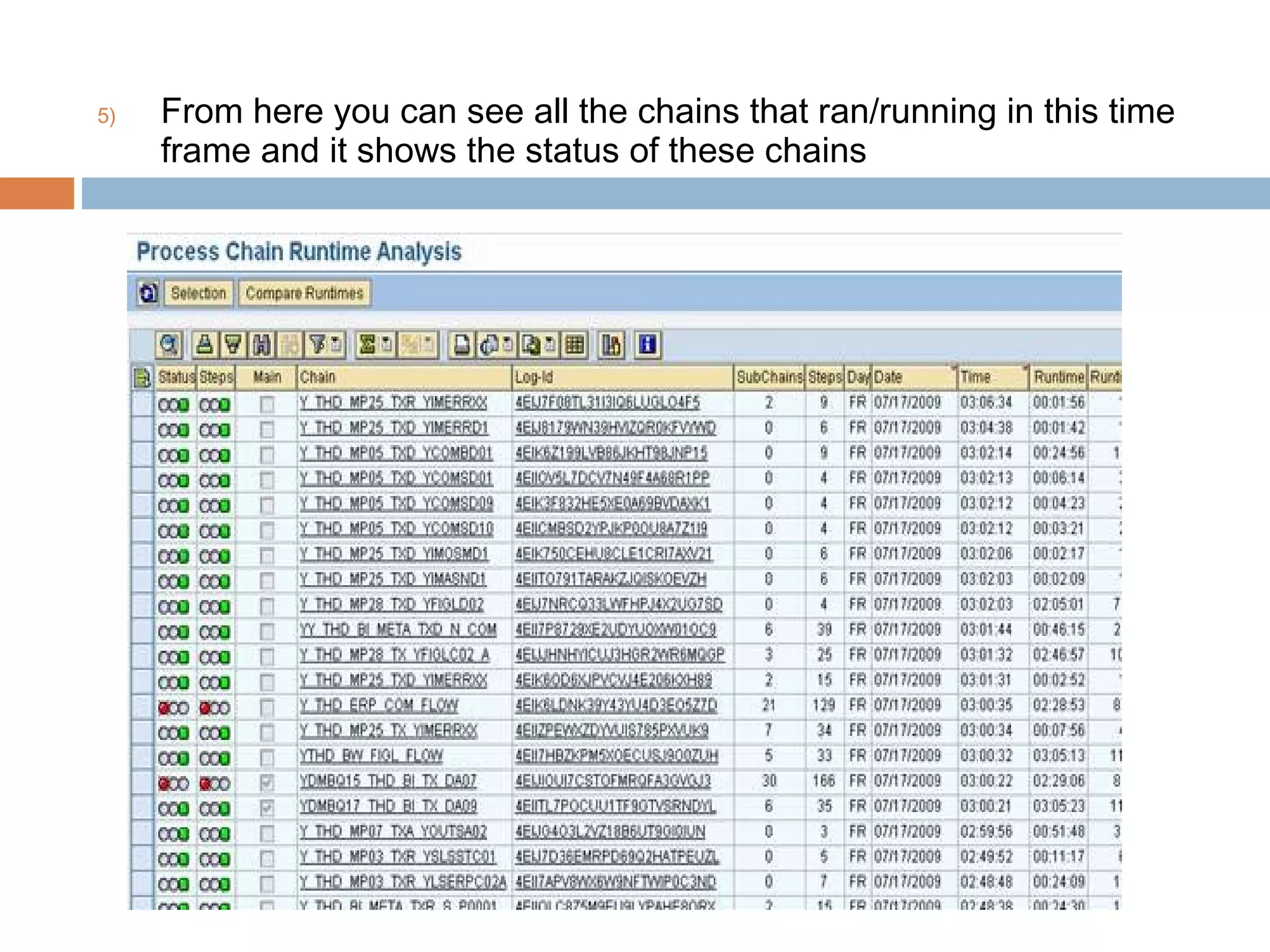Click the Date column header
This screenshot has height=952, width=1270.
914,377
